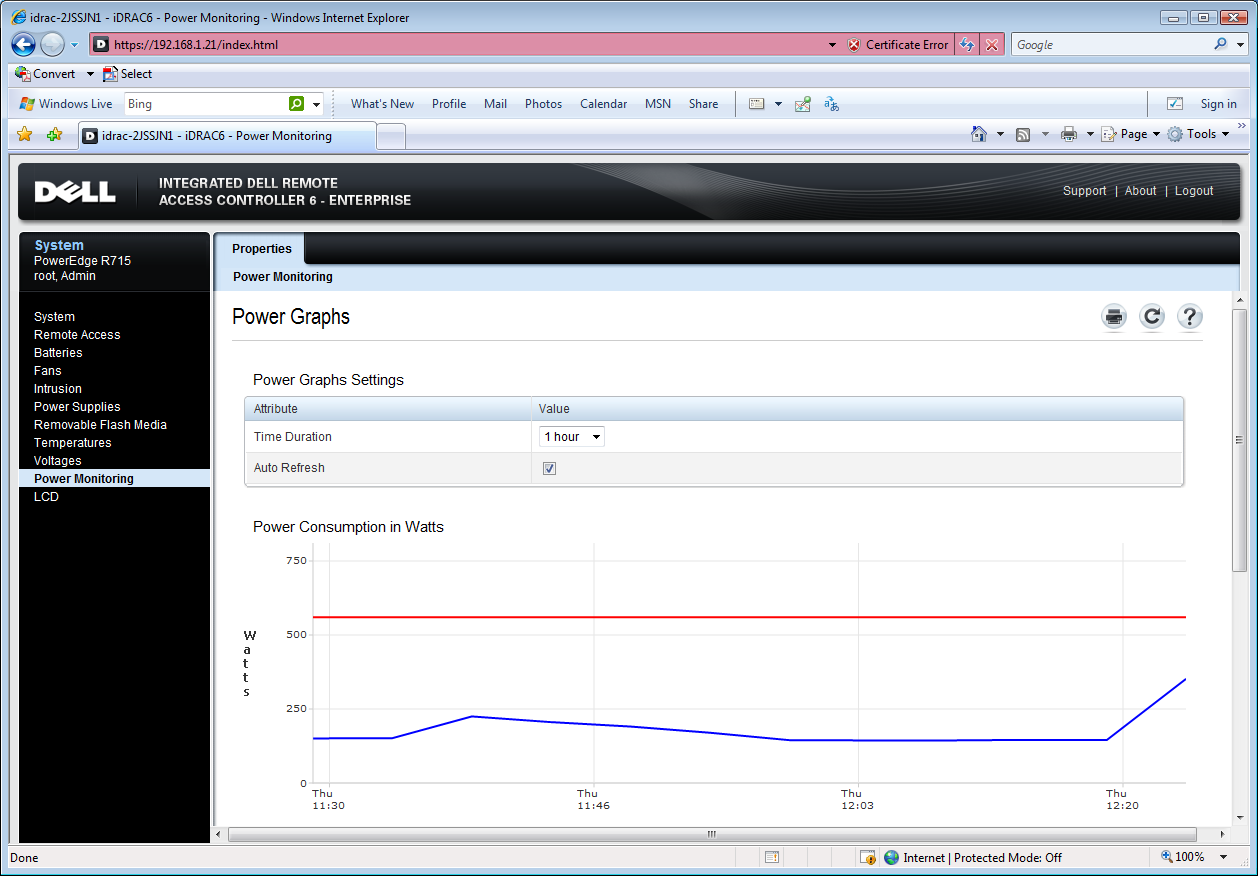
Task: Click the IE refresh button in address bar
Action: click(967, 45)
